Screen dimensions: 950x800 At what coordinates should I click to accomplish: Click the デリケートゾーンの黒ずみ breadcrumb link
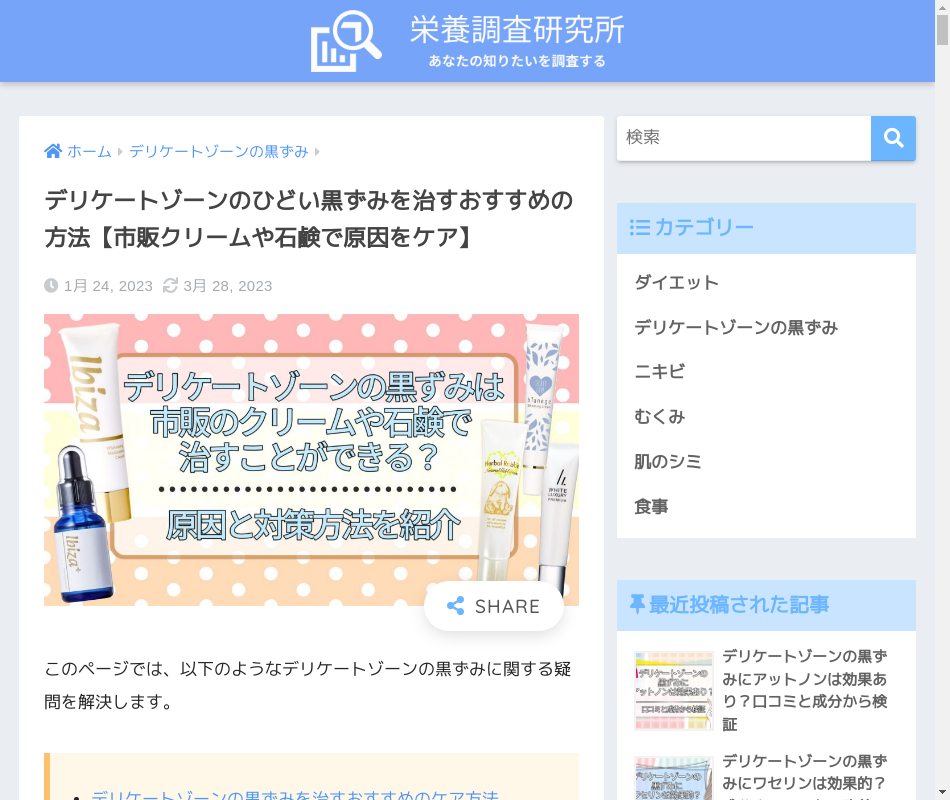point(218,151)
